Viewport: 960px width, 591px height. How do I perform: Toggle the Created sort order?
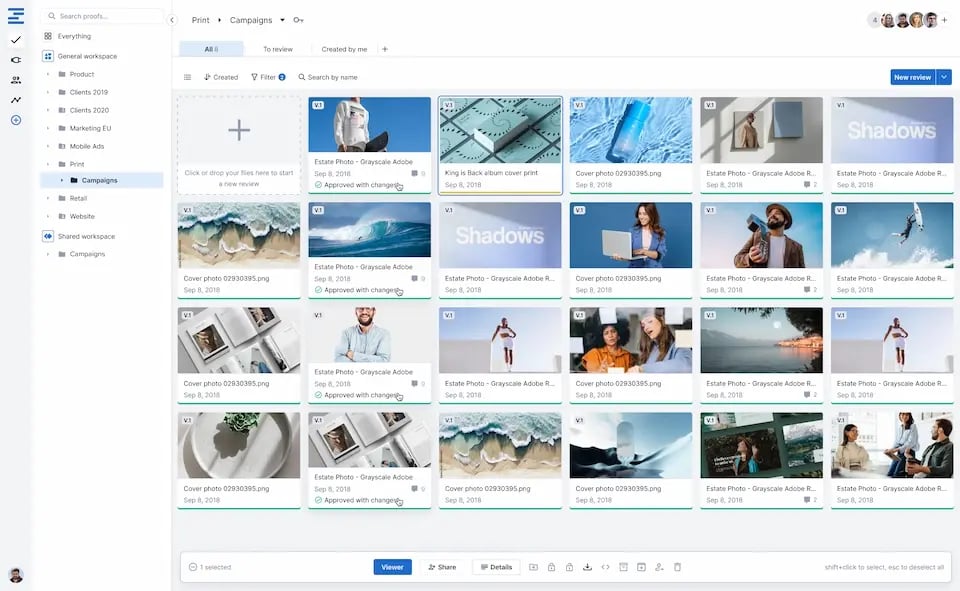point(221,77)
